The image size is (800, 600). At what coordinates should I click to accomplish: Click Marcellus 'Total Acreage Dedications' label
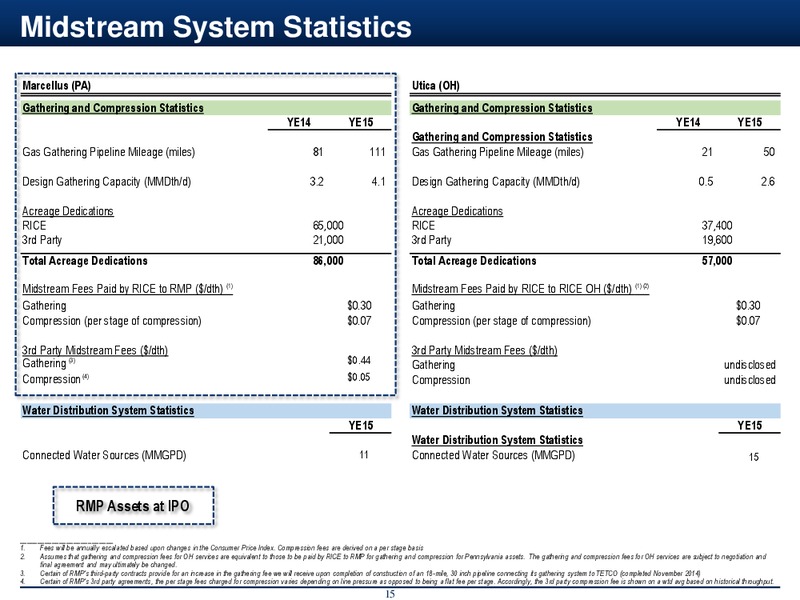85,261
